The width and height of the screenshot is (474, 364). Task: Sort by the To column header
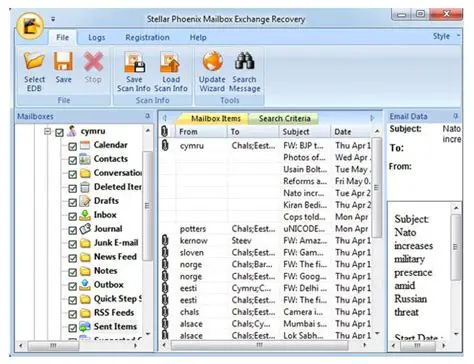click(x=253, y=132)
